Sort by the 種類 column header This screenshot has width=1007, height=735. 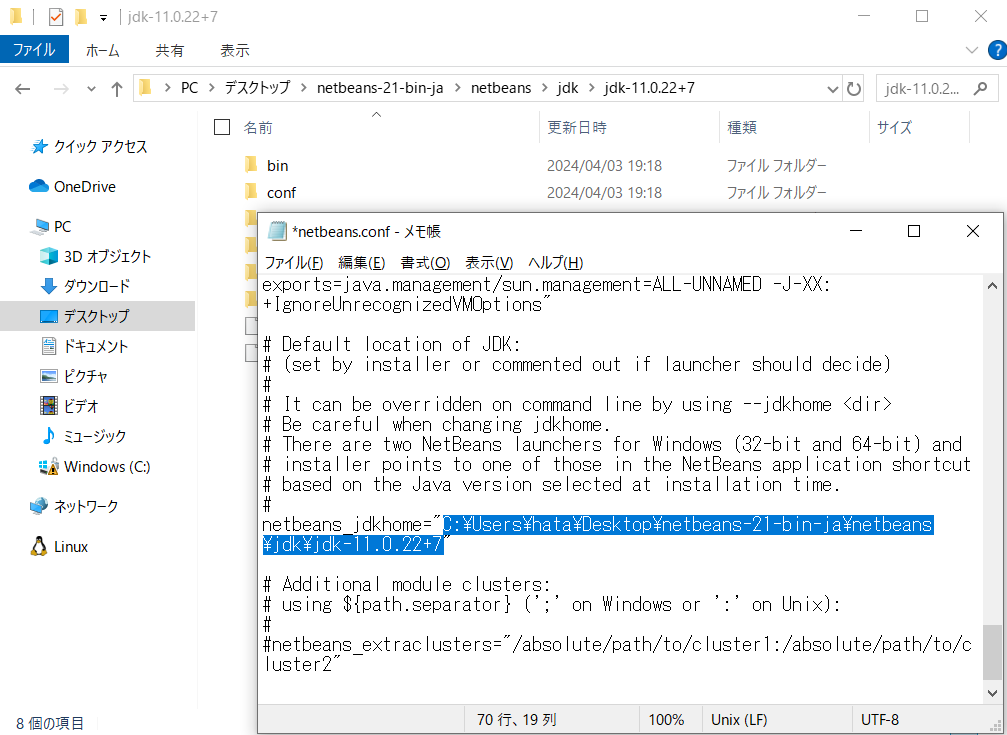[x=742, y=127]
